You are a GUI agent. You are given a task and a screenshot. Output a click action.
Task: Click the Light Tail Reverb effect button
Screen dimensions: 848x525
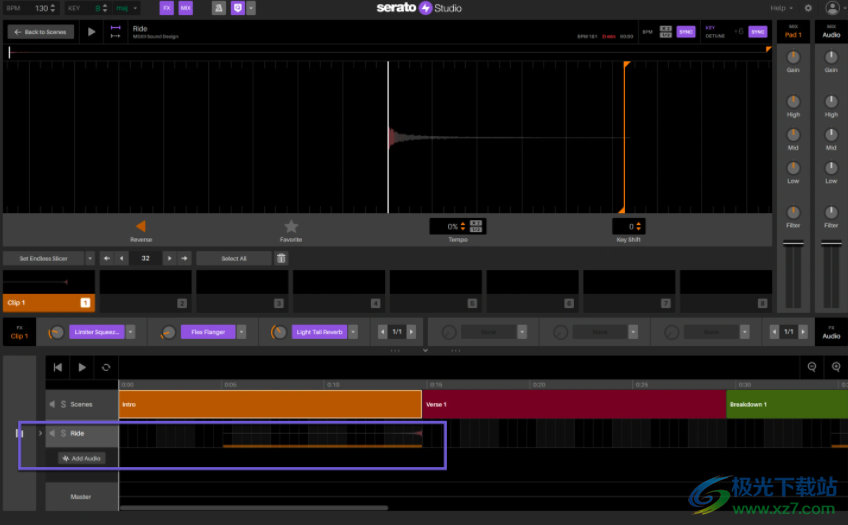[319, 332]
